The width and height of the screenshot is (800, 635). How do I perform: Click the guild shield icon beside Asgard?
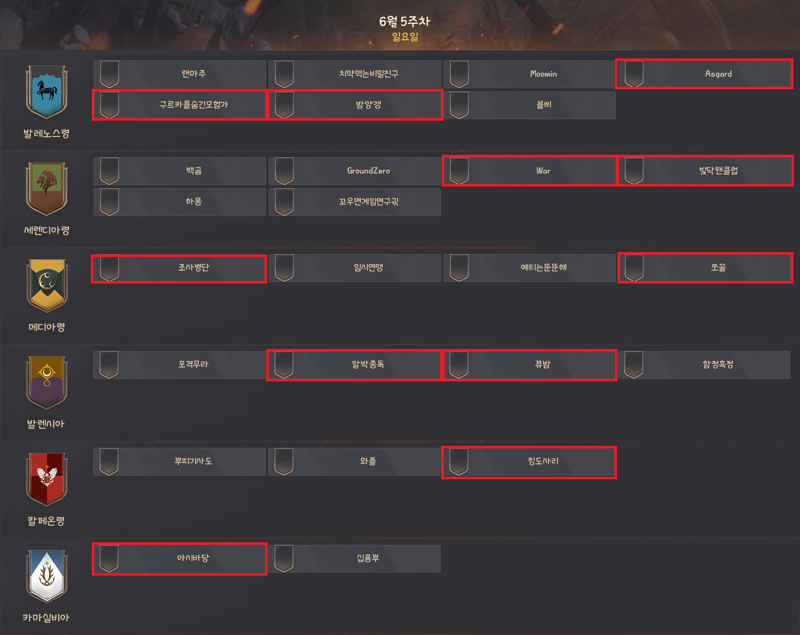coord(634,74)
